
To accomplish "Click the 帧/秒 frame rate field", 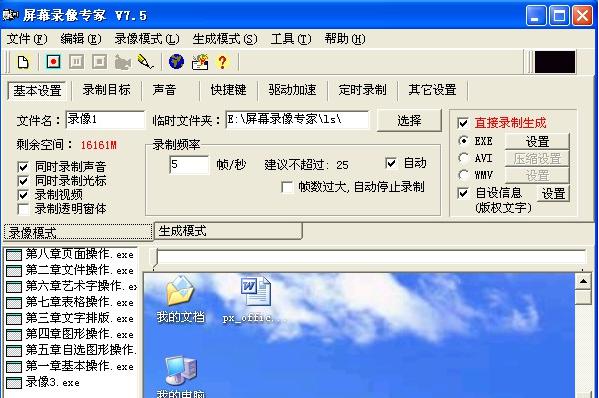I will click(189, 165).
